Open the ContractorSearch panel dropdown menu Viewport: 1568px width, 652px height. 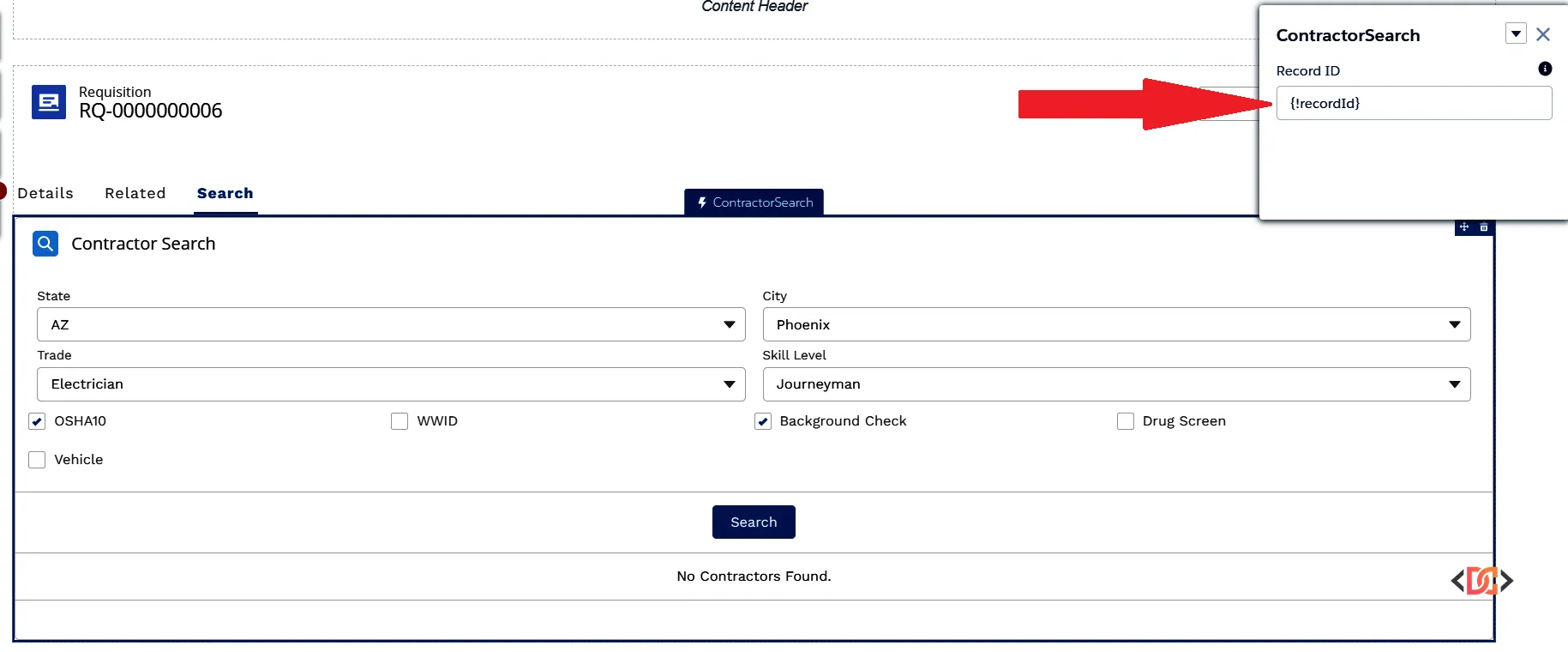pyautogui.click(x=1516, y=33)
